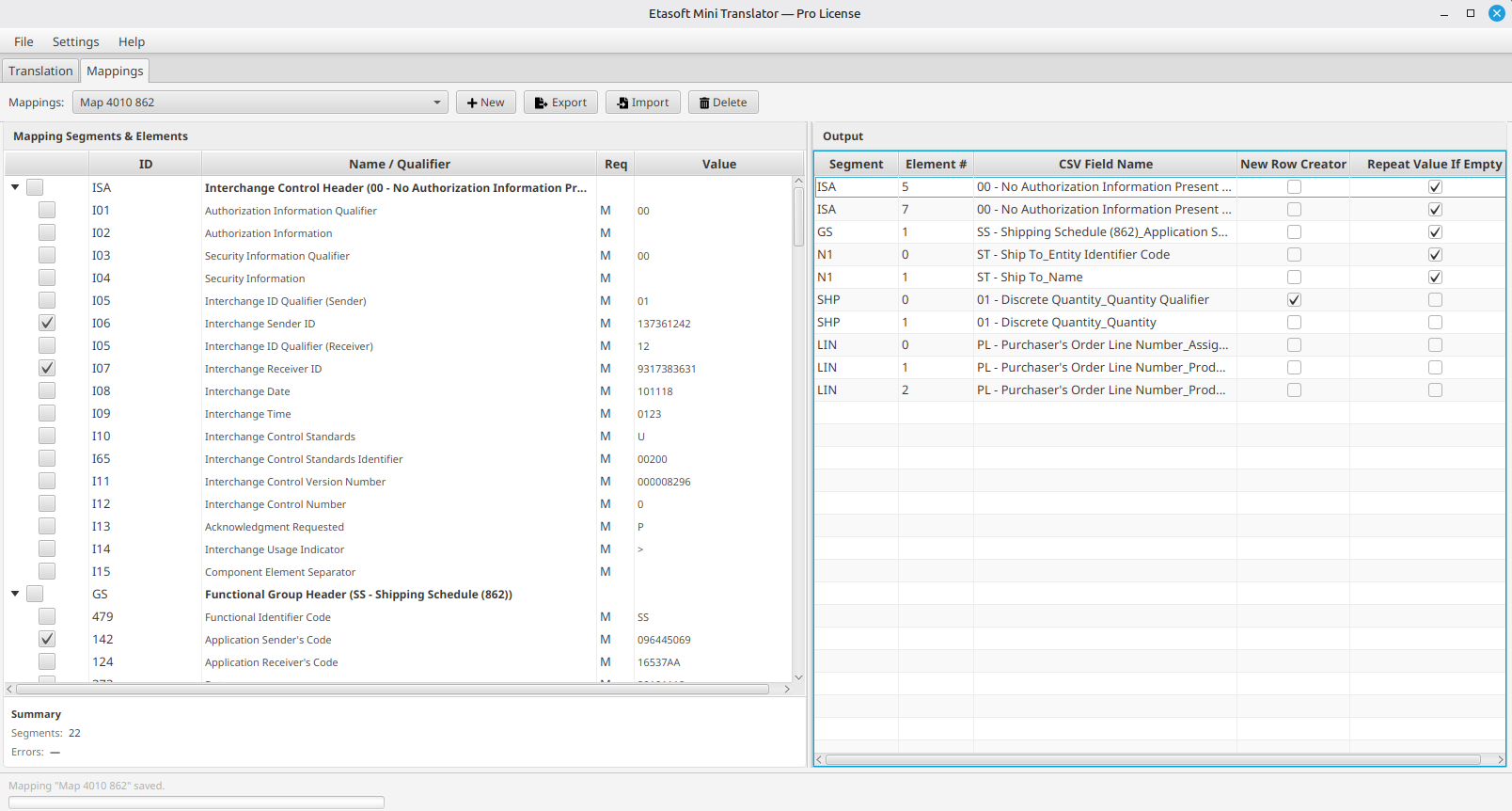
Task: Click the segments horizontal scrollbar thumb
Action: click(x=393, y=690)
